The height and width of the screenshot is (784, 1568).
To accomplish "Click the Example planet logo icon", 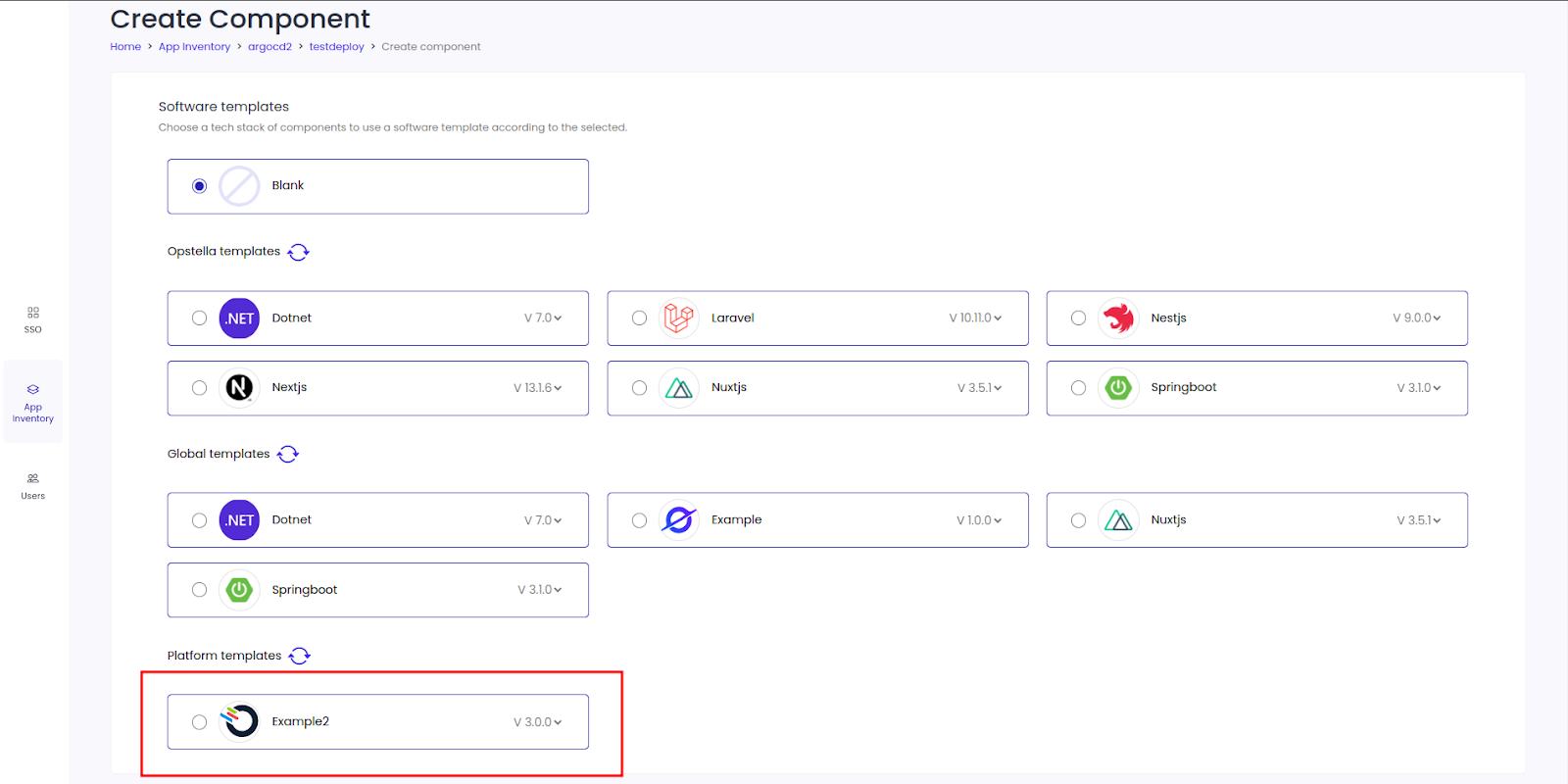I will 678,520.
